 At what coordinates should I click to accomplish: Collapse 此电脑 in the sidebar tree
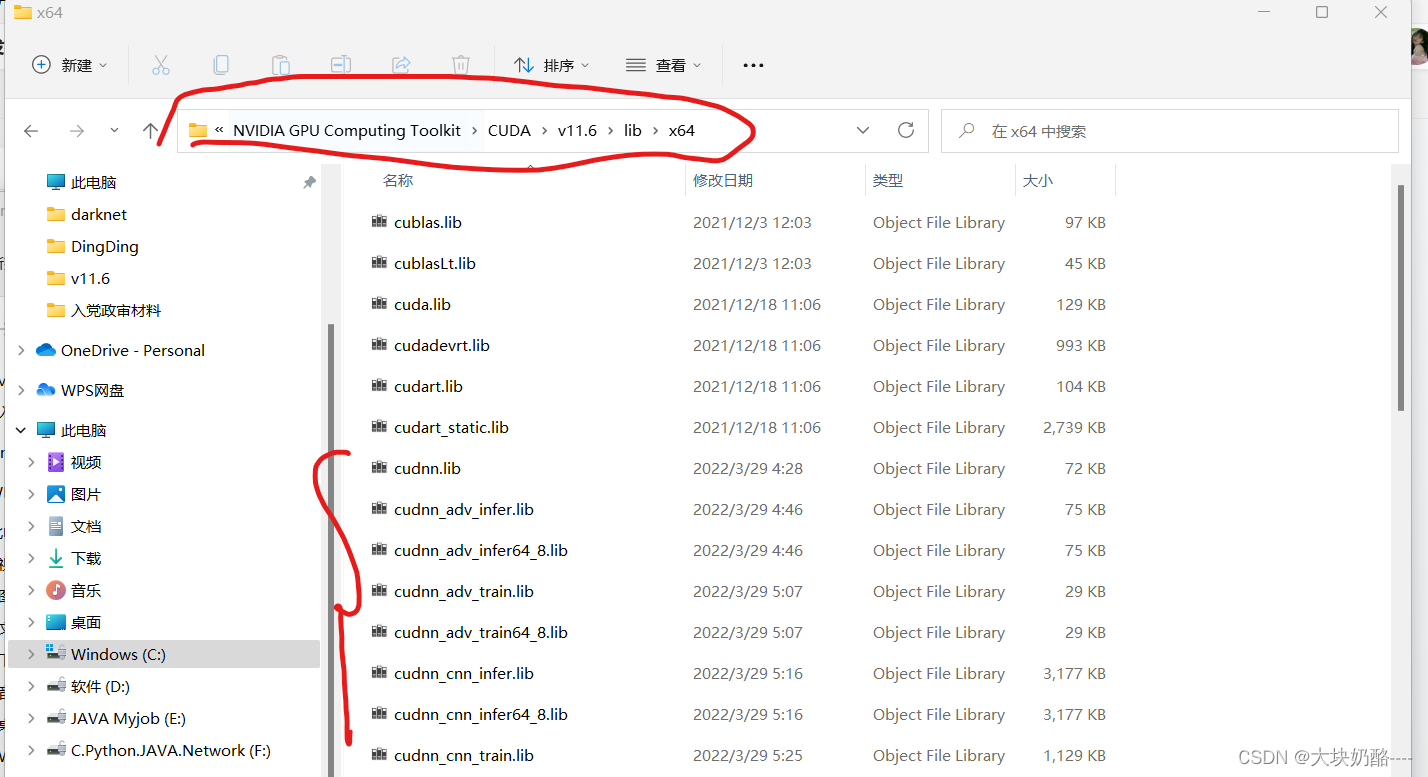20,429
